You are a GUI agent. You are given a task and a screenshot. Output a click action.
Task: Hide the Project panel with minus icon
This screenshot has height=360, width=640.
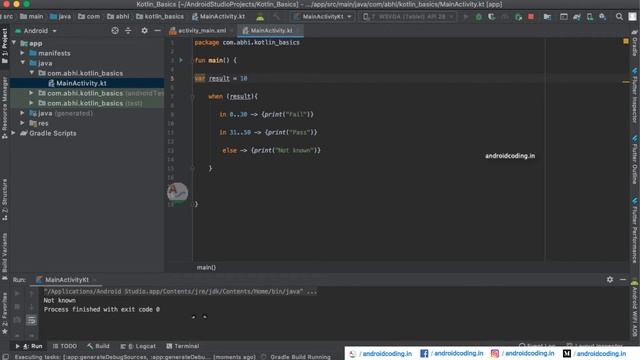(158, 31)
